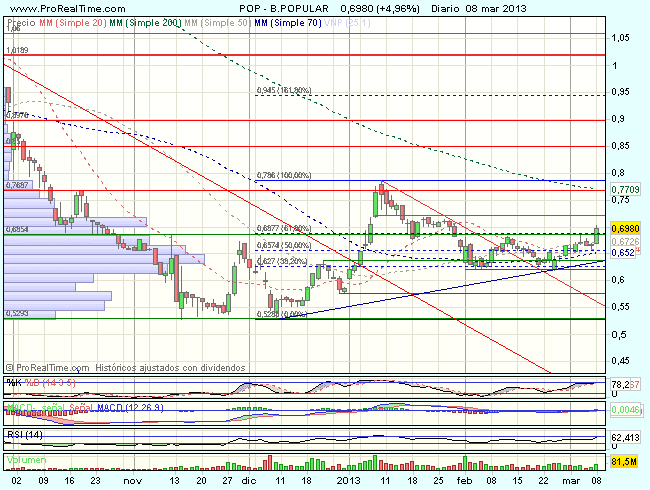Click the Precio legend label

point(19,20)
